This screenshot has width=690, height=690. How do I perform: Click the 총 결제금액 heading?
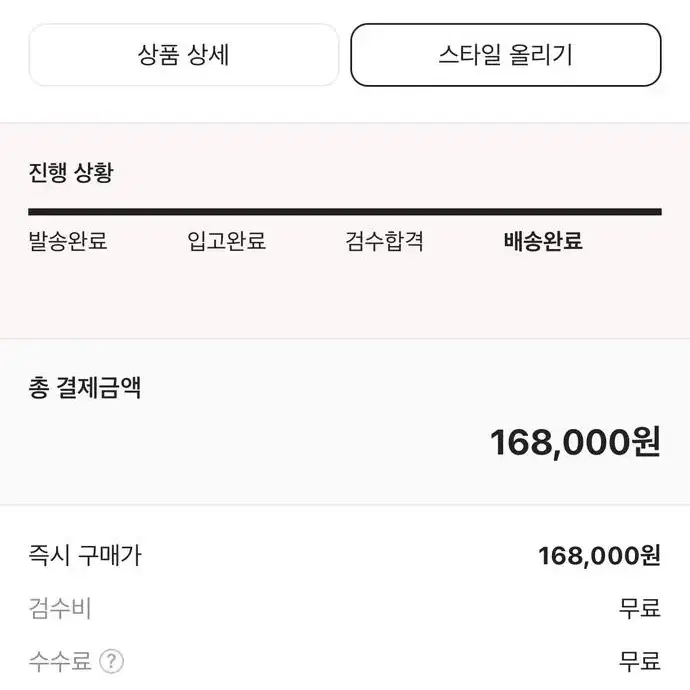(84, 388)
